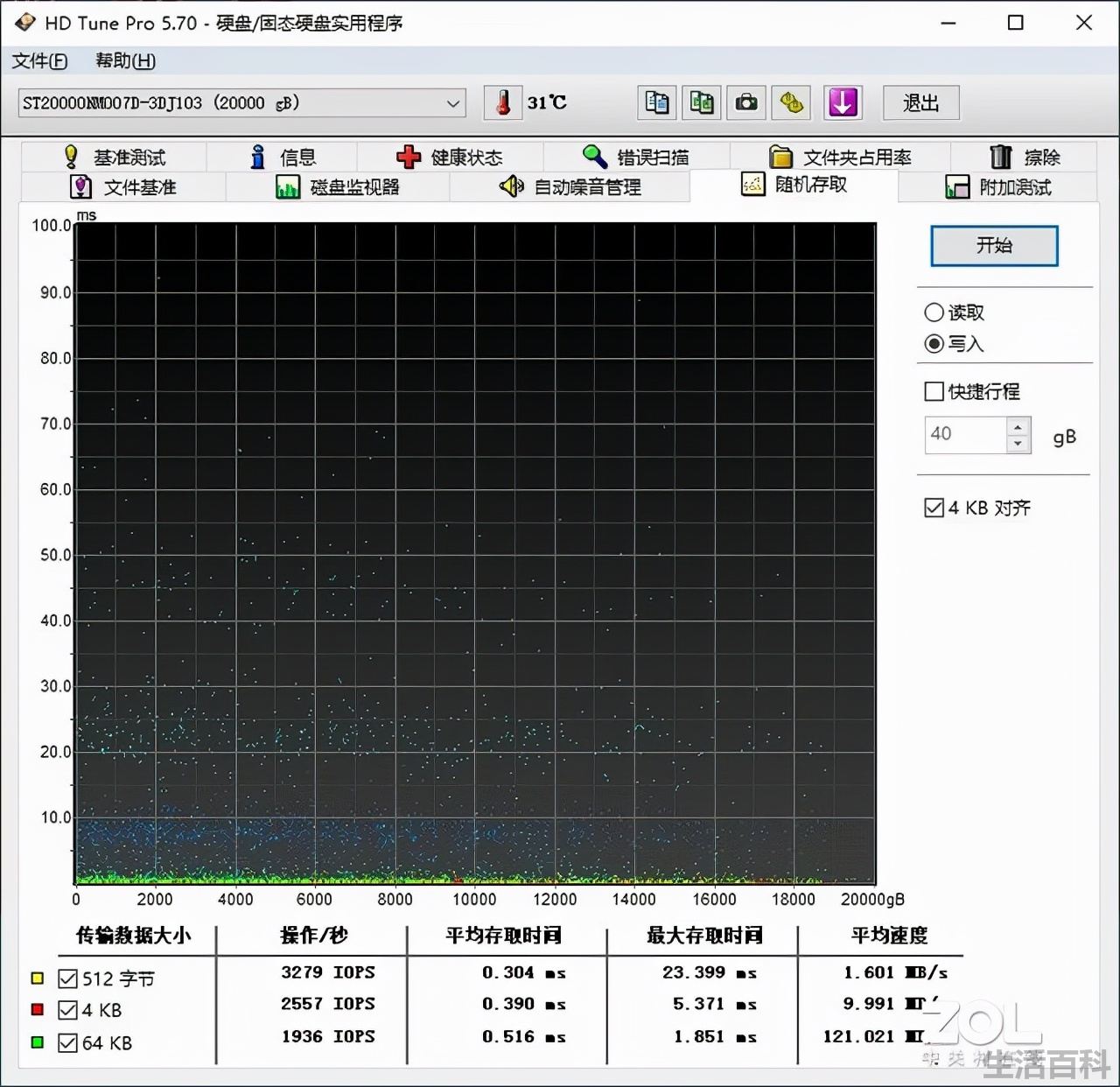Click the 1.601 MB/s average speed value
This screenshot has width=1120, height=1087.
tap(895, 972)
